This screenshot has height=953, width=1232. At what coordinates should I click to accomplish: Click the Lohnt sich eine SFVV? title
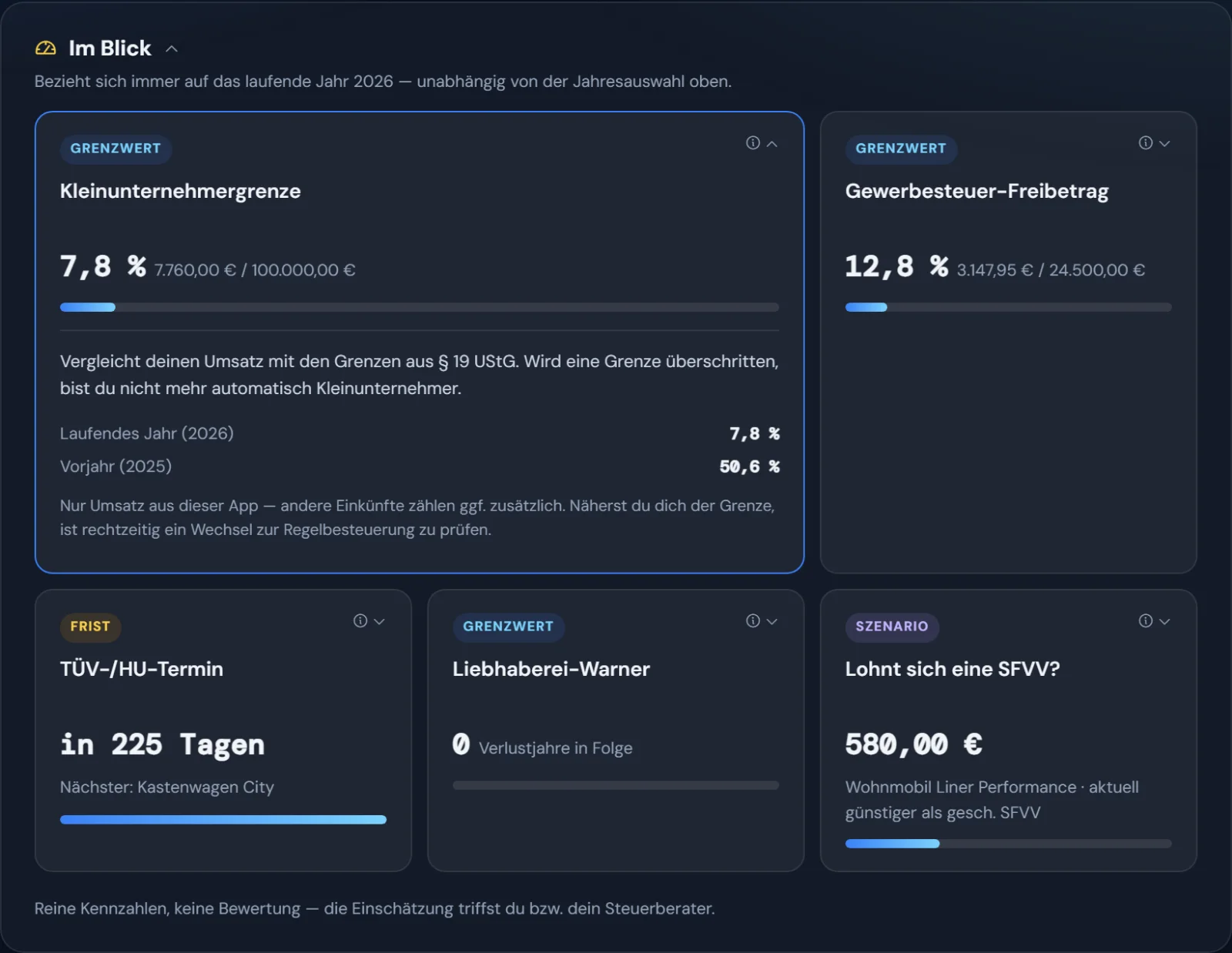tap(952, 669)
